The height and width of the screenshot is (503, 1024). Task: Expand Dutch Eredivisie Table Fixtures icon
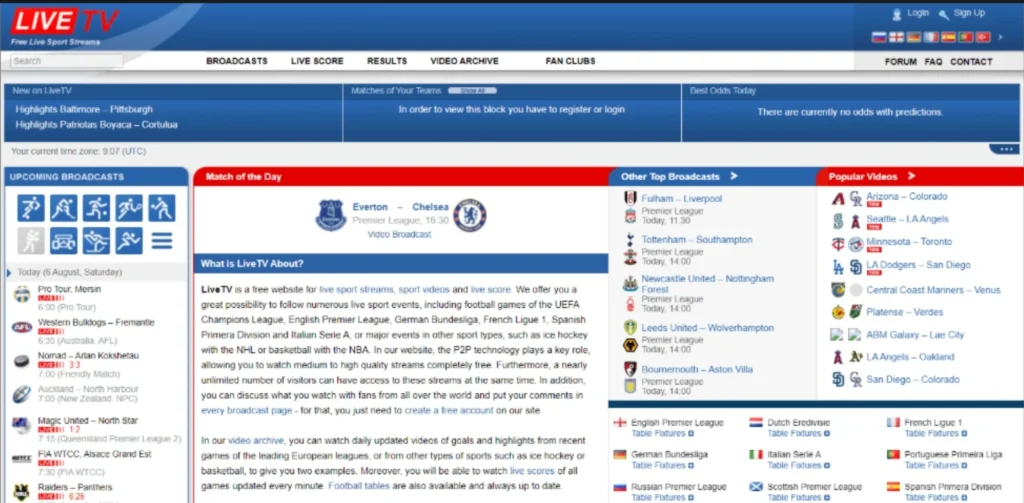click(827, 434)
